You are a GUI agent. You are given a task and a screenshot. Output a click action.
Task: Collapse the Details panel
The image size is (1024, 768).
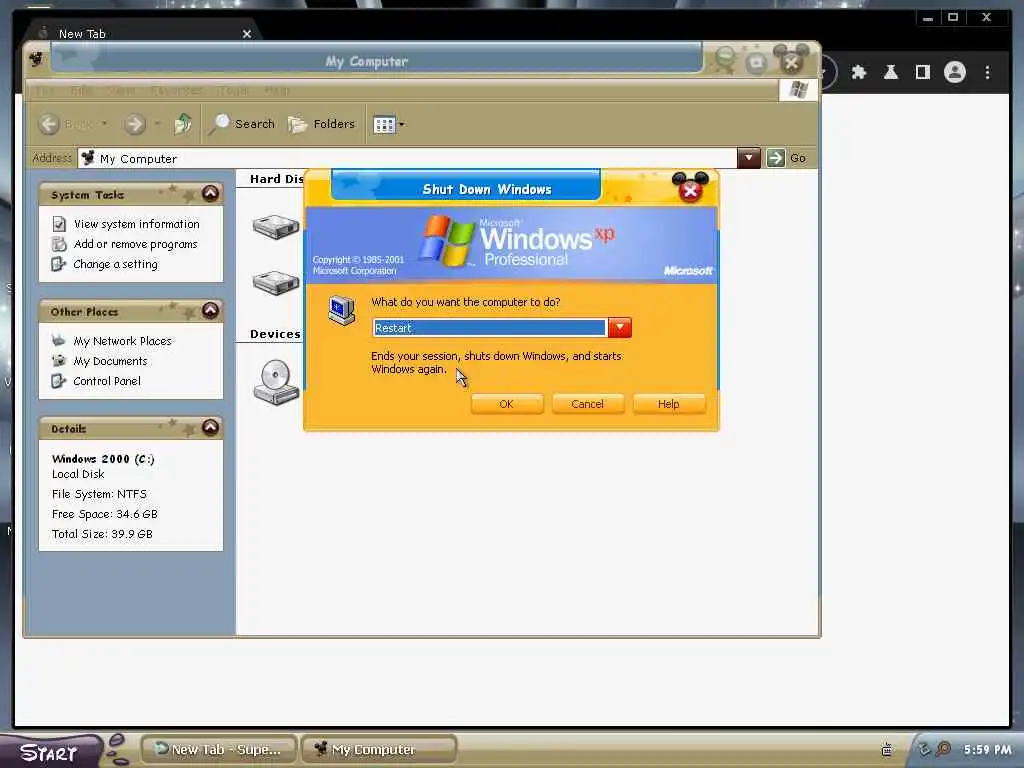coord(210,427)
